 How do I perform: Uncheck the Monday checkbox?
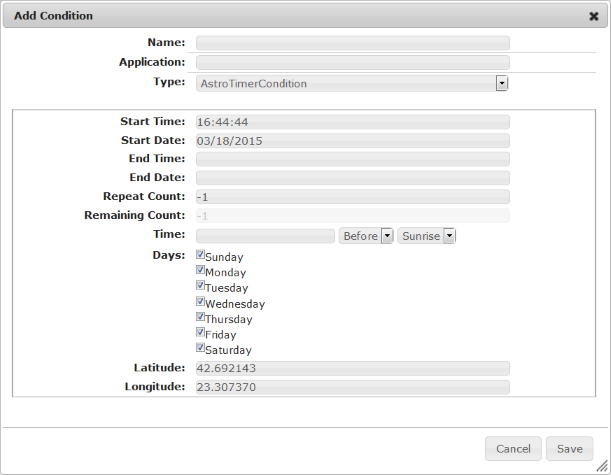[201, 270]
